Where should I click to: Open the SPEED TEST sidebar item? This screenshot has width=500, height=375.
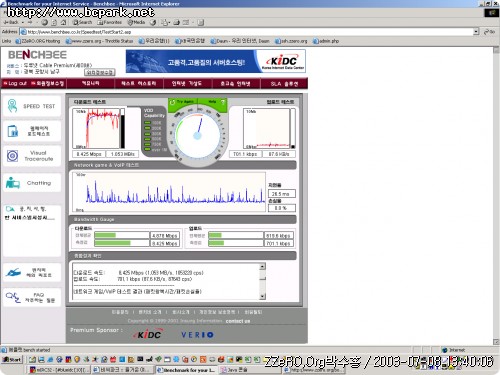tap(32, 106)
